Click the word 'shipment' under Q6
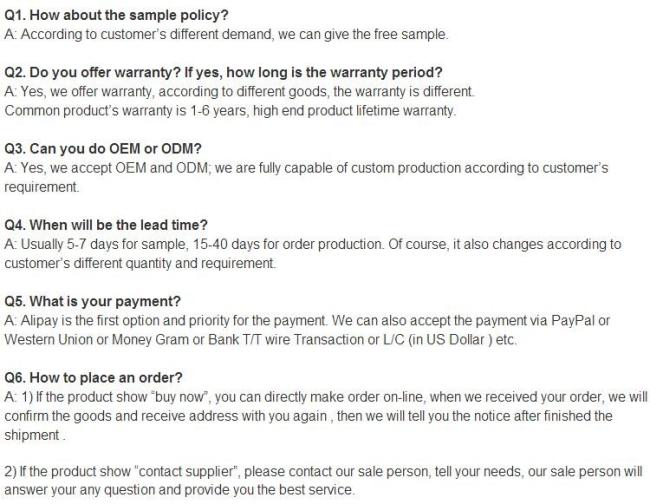The image size is (650, 504). pyautogui.click(x=35, y=435)
